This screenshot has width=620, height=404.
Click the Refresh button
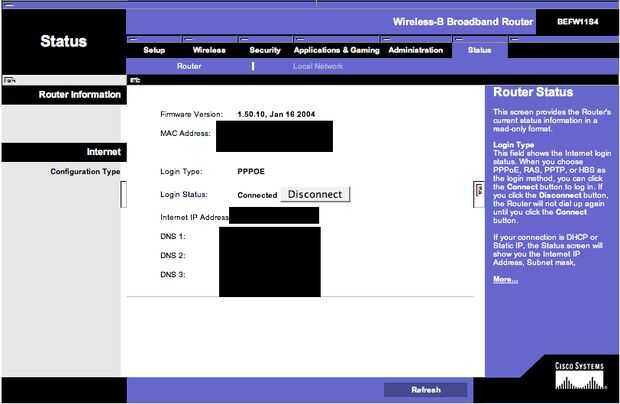(x=425, y=390)
